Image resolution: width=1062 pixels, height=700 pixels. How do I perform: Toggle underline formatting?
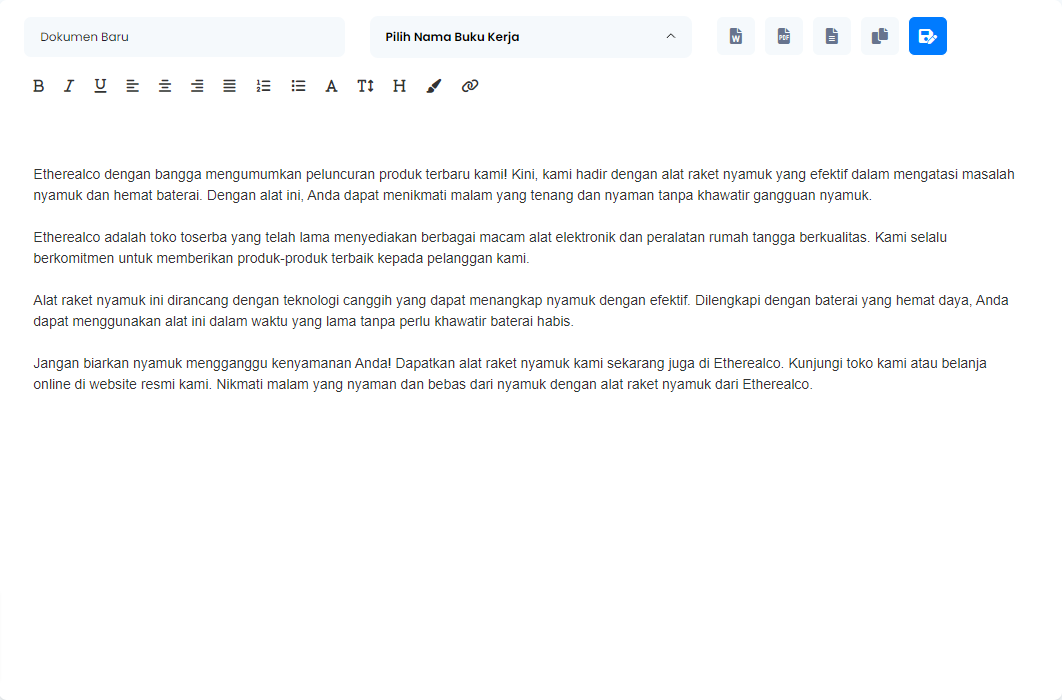coord(100,86)
